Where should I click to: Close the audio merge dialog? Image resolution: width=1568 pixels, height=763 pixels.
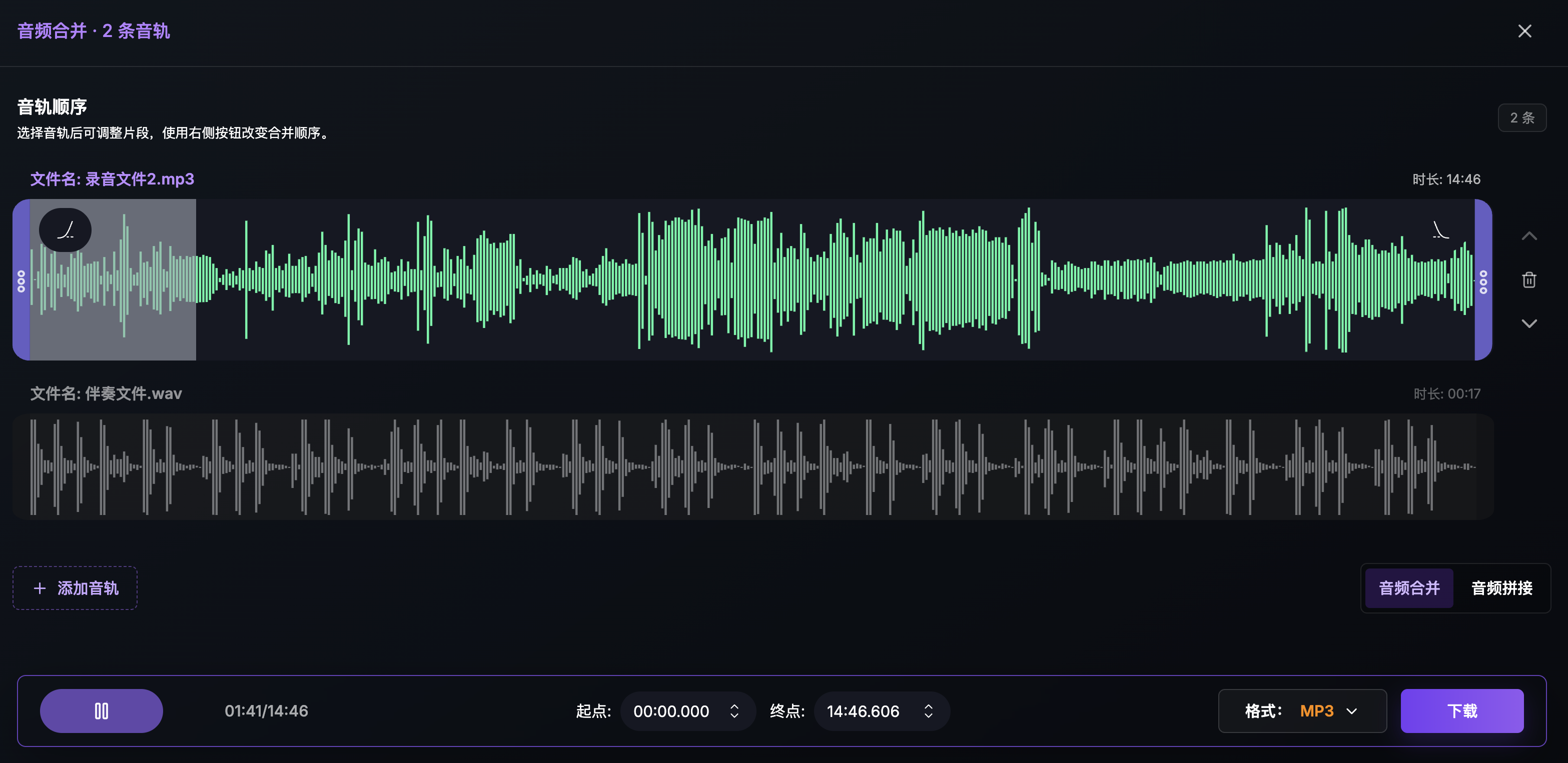1524,31
